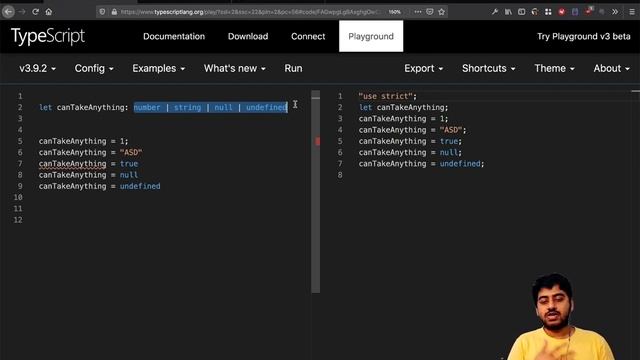The height and width of the screenshot is (360, 640).
Task: Click the TypeScript logo
Action: tap(48, 36)
